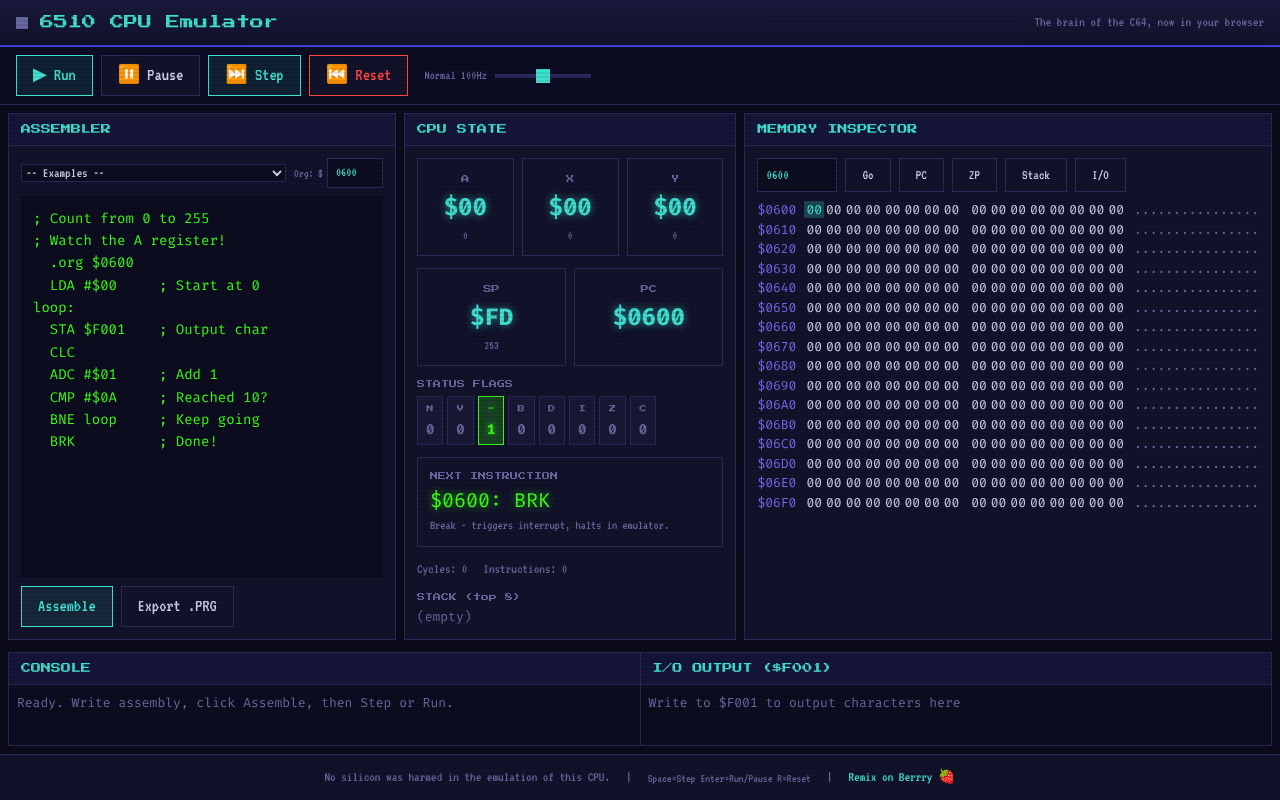
Task: Click the PC register value $0600
Action: tap(648, 317)
